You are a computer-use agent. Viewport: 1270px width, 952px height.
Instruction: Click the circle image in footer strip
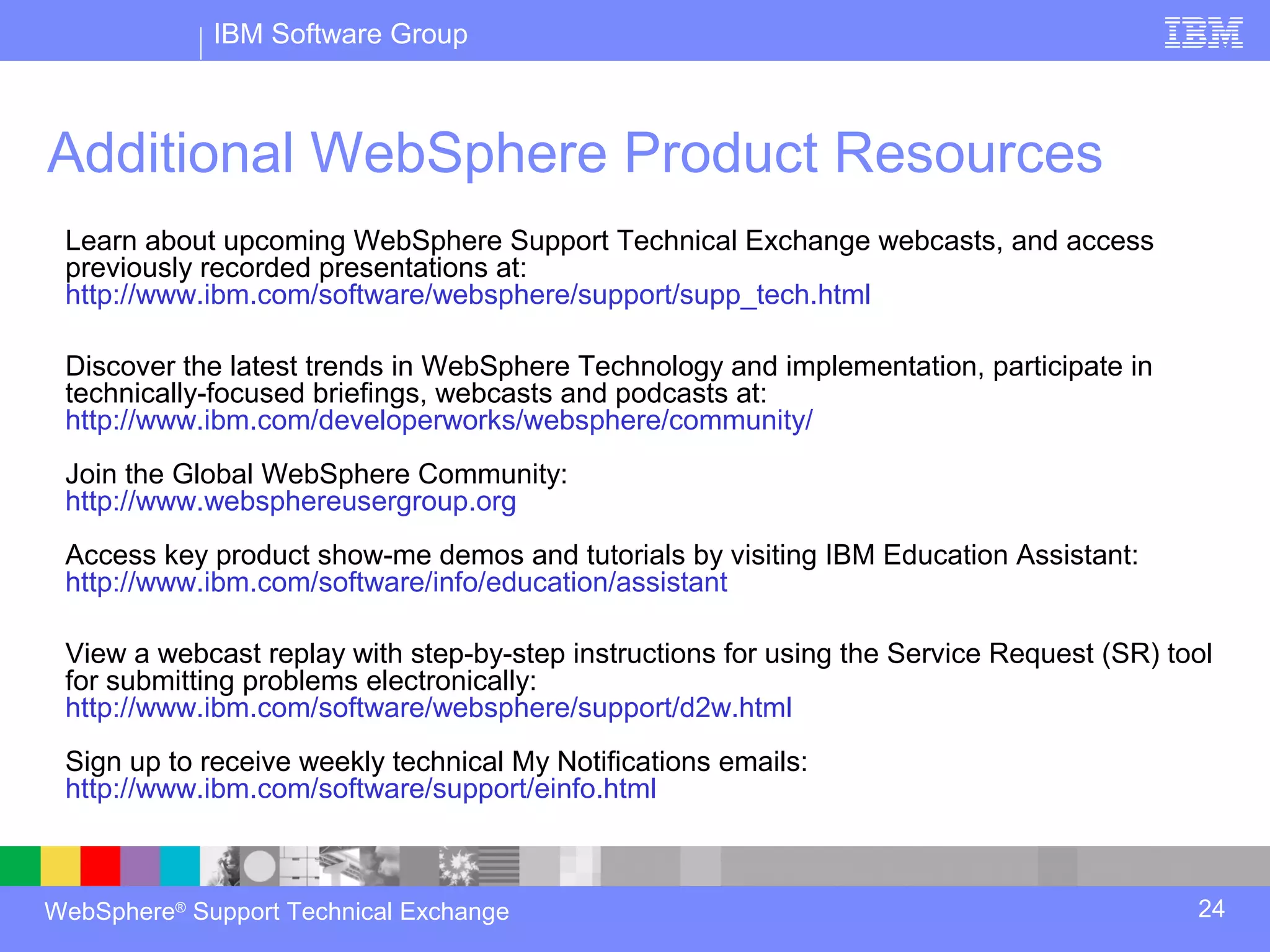coord(259,866)
